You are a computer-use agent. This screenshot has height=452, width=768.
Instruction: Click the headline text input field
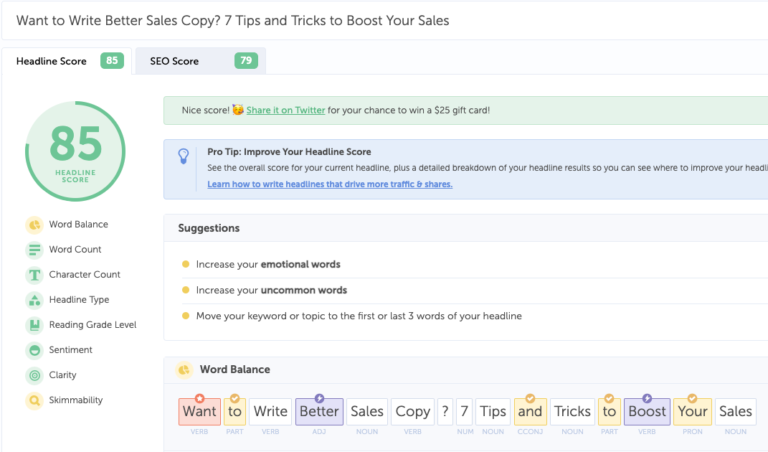(385, 21)
